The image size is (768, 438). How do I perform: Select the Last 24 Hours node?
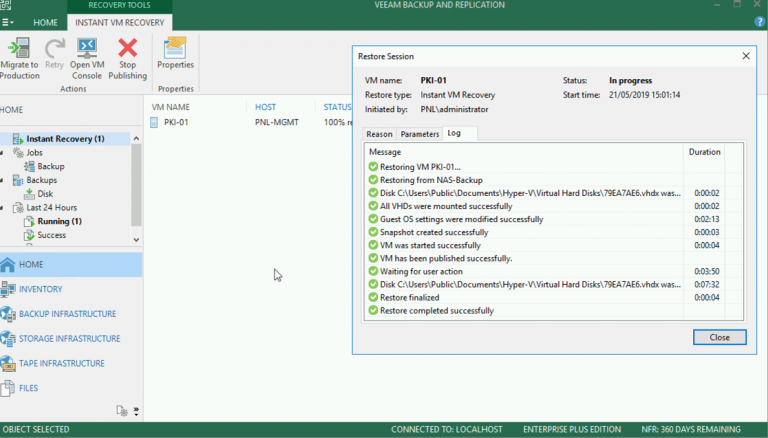click(x=51, y=207)
